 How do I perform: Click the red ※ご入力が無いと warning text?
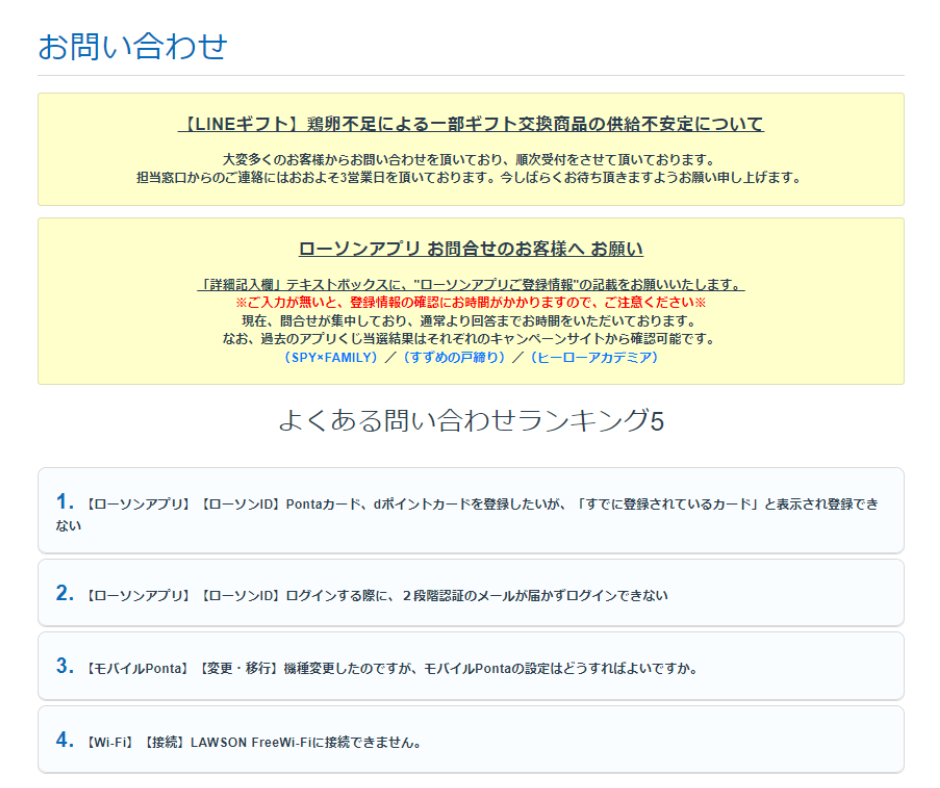471,302
